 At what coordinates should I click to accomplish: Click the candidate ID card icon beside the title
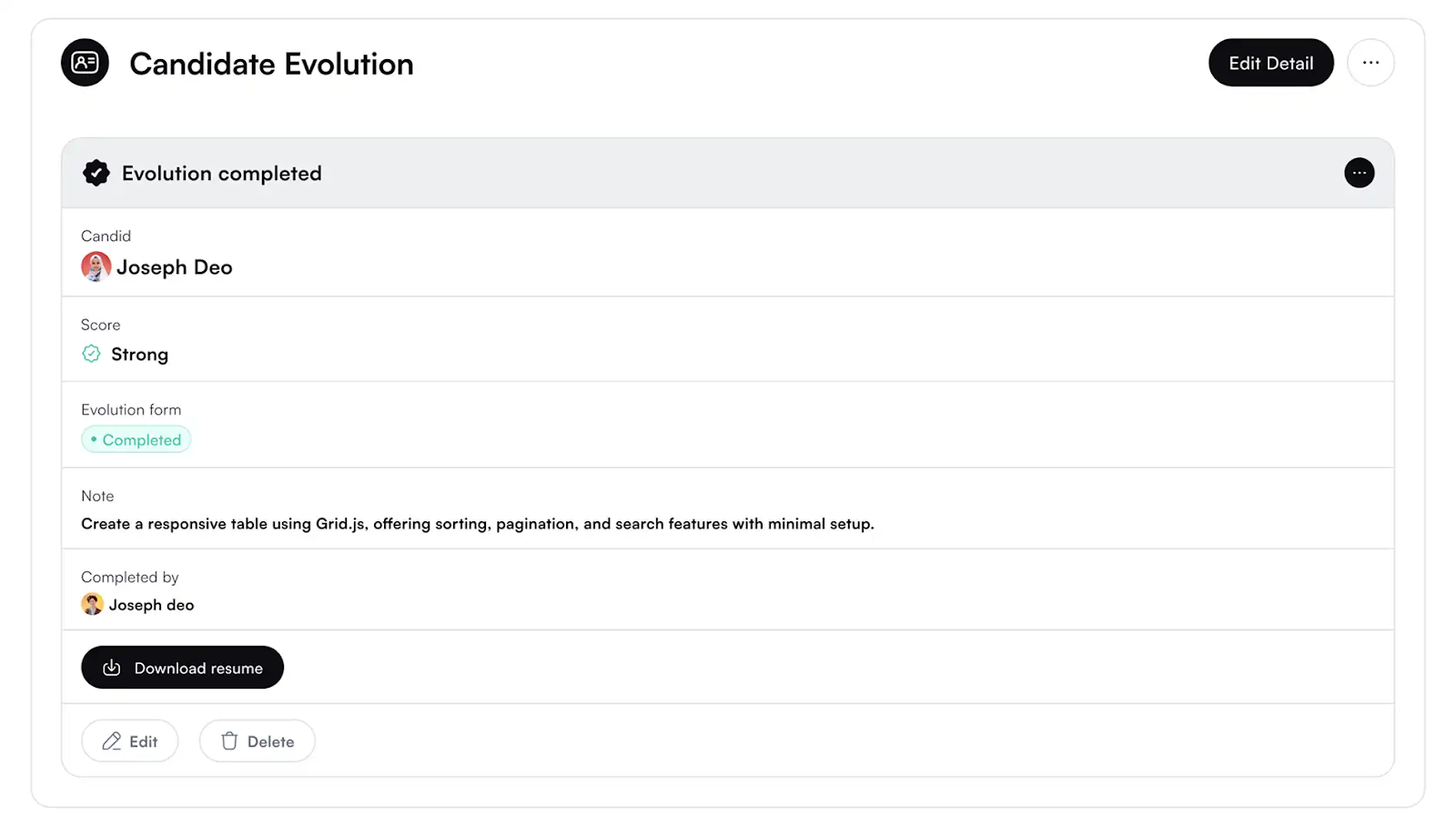[85, 63]
